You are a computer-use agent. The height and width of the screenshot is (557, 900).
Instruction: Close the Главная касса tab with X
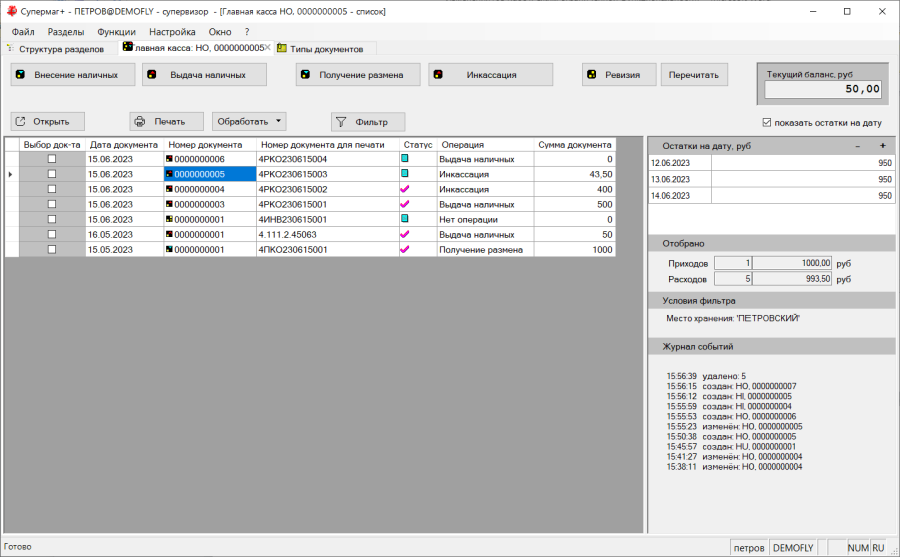coord(268,48)
